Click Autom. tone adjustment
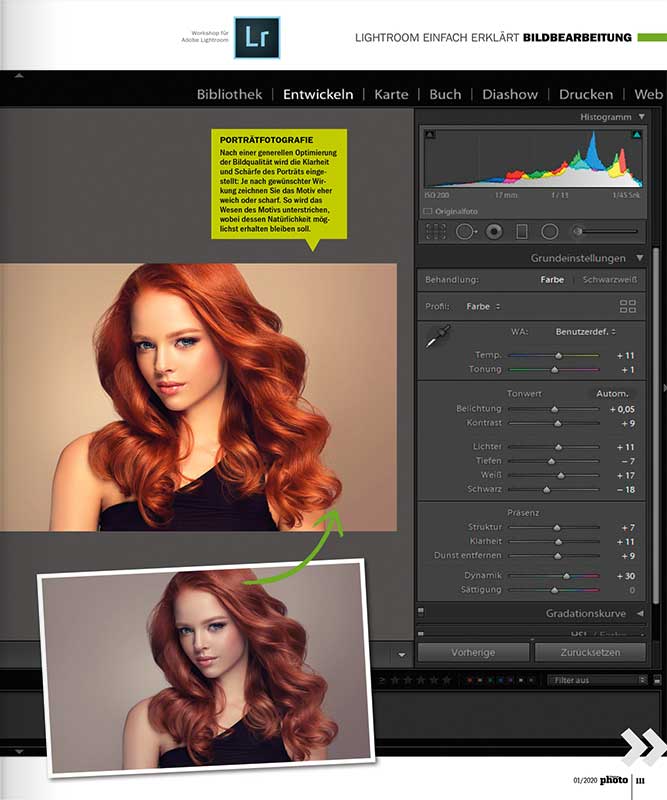Screen dimensions: 667x800 pos(612,394)
